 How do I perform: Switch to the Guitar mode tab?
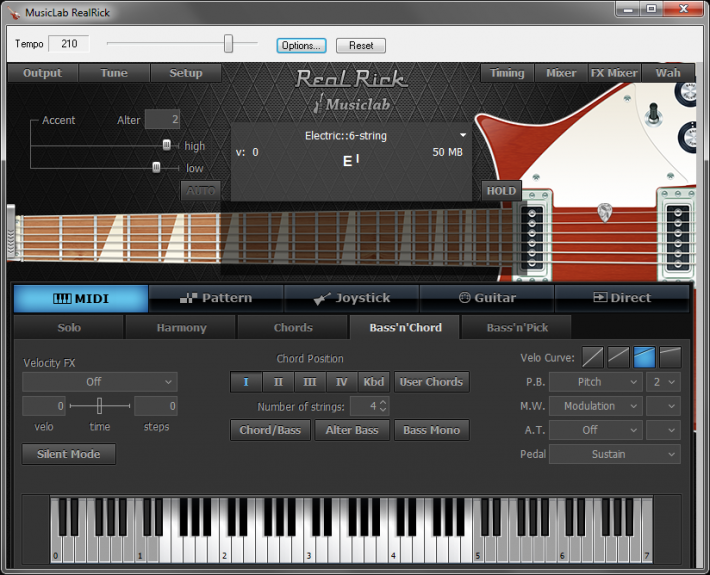(487, 298)
